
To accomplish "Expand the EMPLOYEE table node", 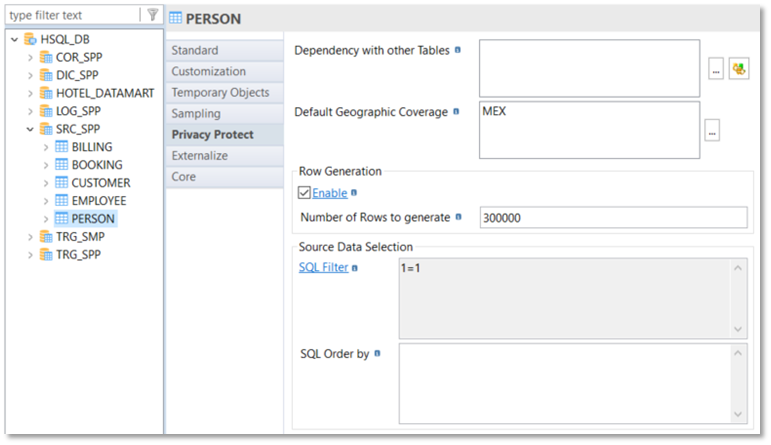I will [46, 201].
